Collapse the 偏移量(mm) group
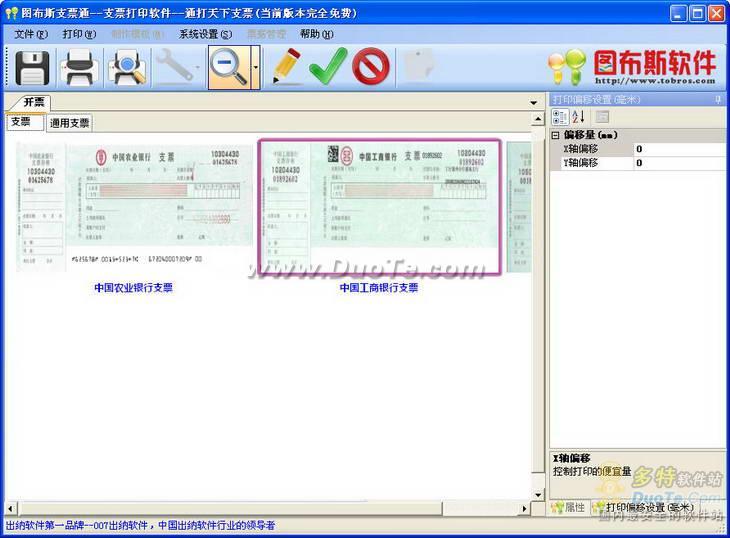 tap(555, 135)
